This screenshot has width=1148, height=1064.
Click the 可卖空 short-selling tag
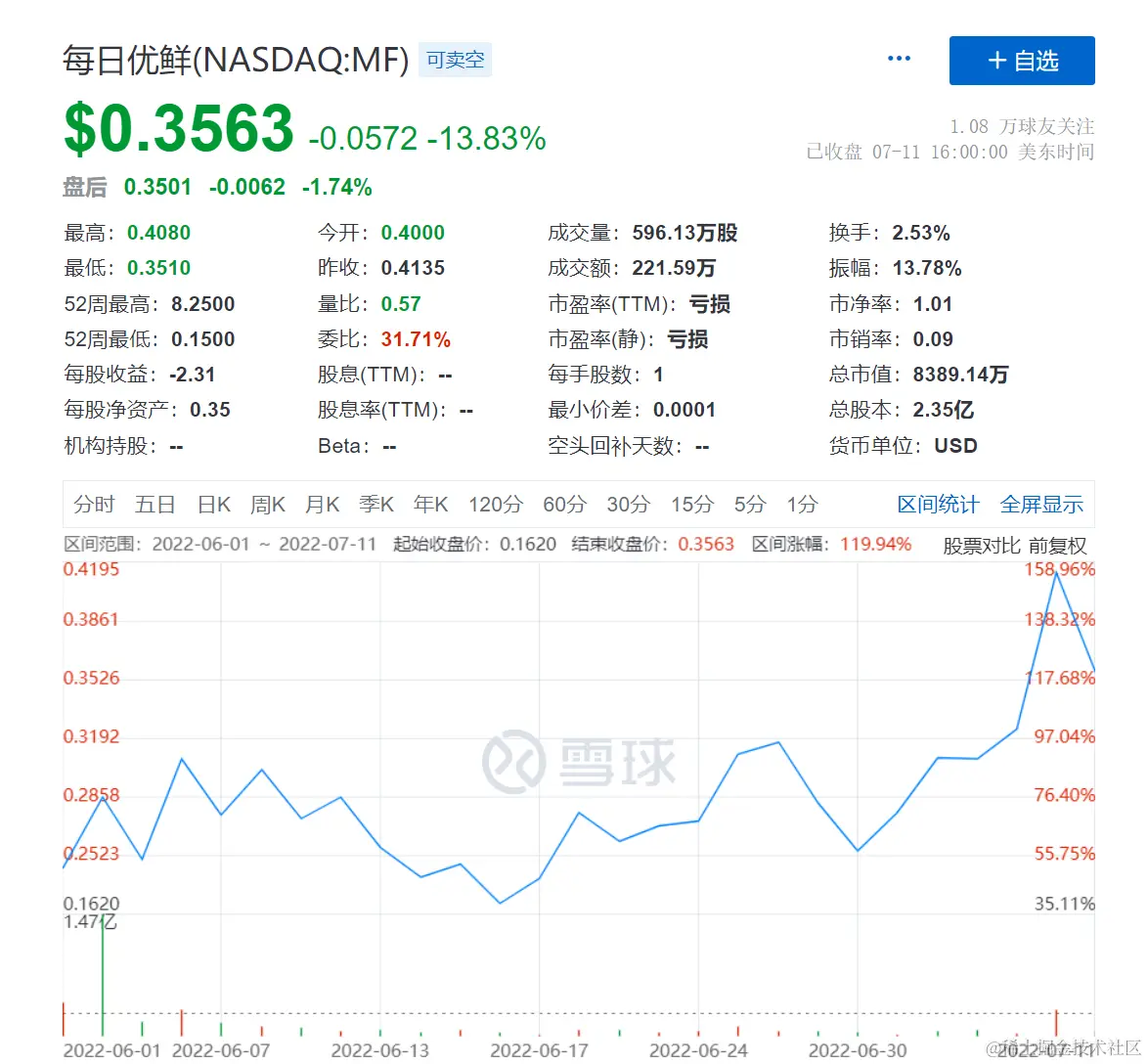456,60
